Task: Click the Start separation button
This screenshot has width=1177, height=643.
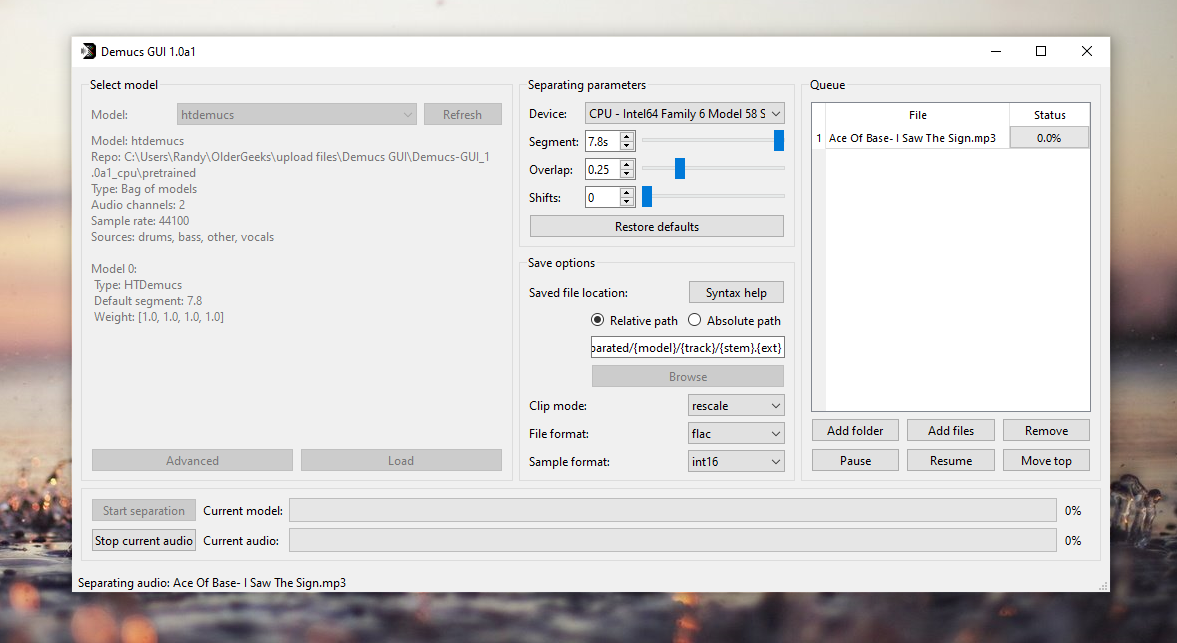Action: (x=143, y=510)
